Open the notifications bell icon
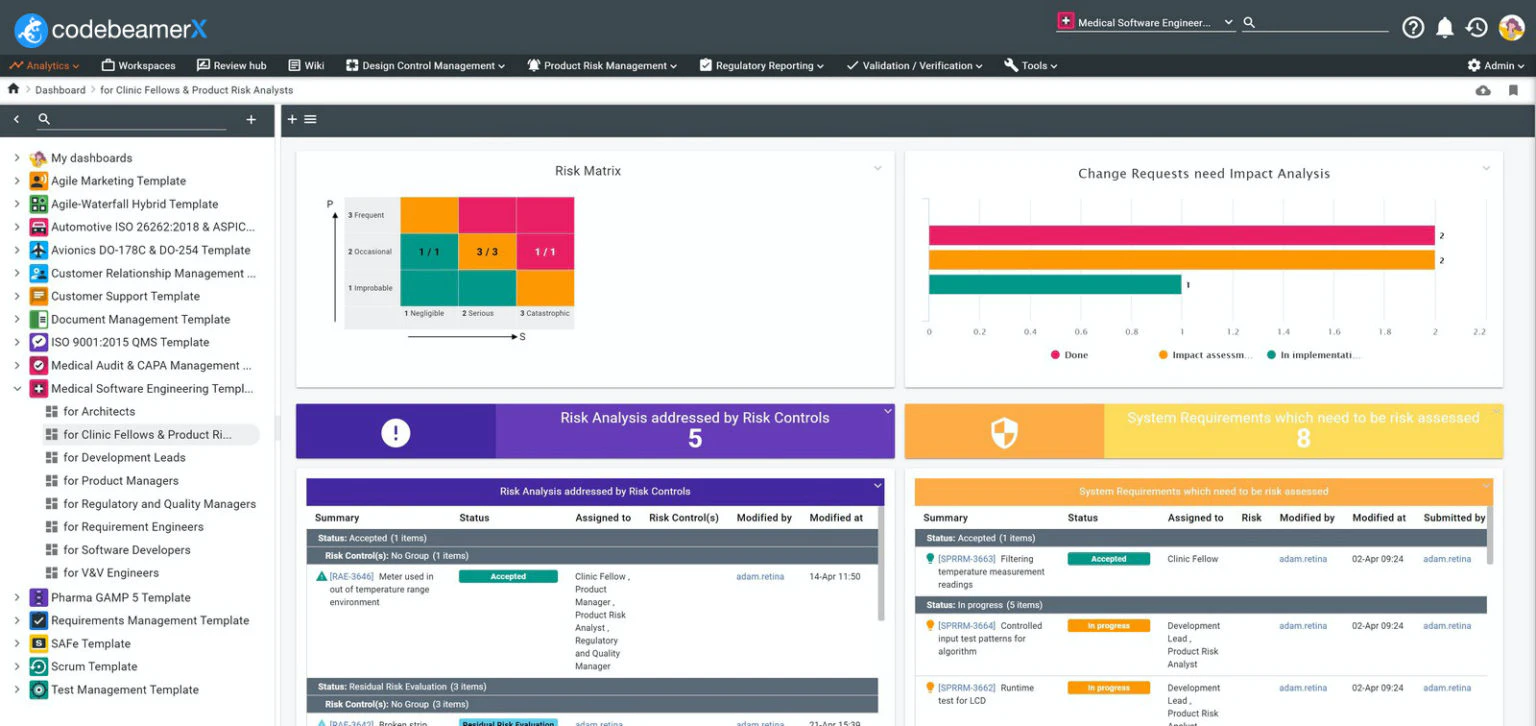Screen dimensions: 1536x726 [1445, 28]
